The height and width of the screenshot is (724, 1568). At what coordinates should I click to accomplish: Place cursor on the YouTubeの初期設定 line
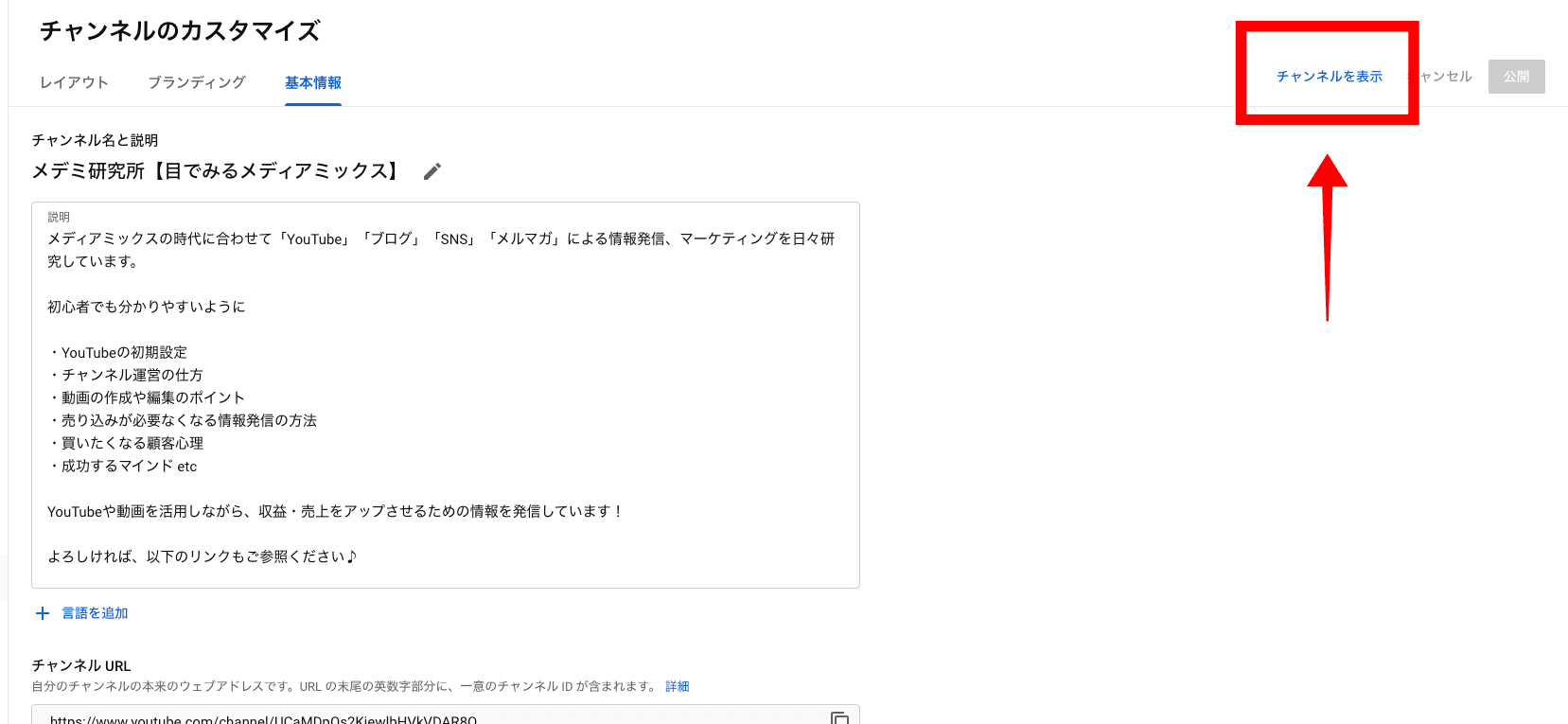[x=123, y=352]
